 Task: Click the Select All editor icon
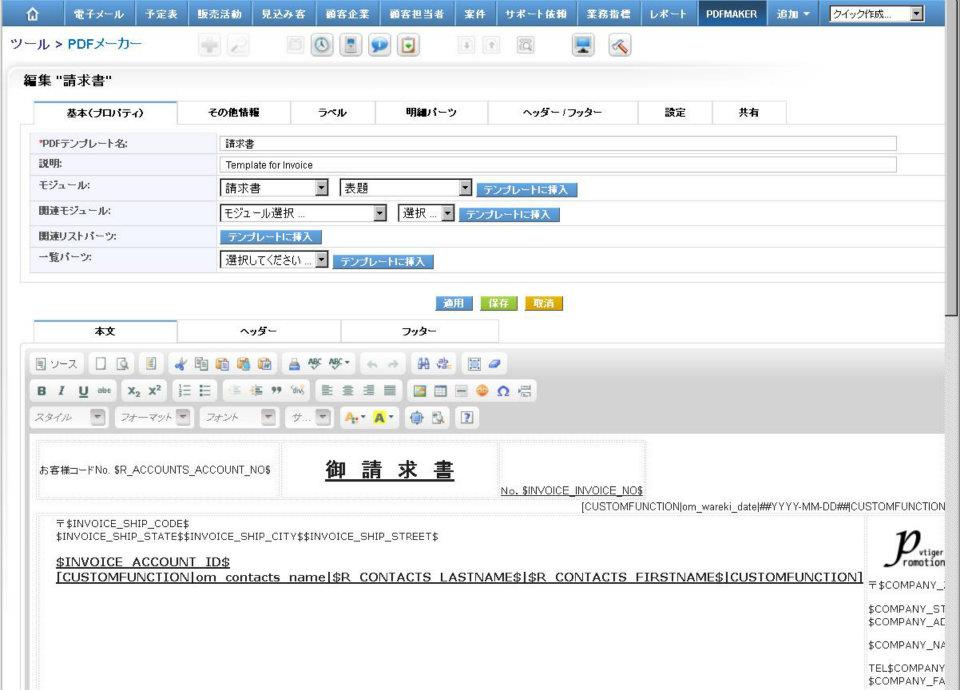click(474, 364)
